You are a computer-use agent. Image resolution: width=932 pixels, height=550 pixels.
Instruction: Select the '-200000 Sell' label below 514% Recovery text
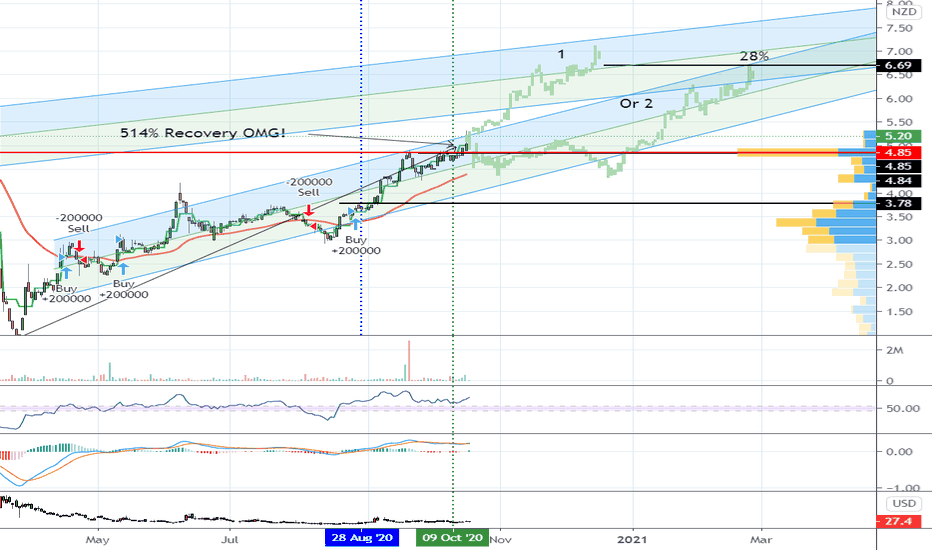point(308,187)
